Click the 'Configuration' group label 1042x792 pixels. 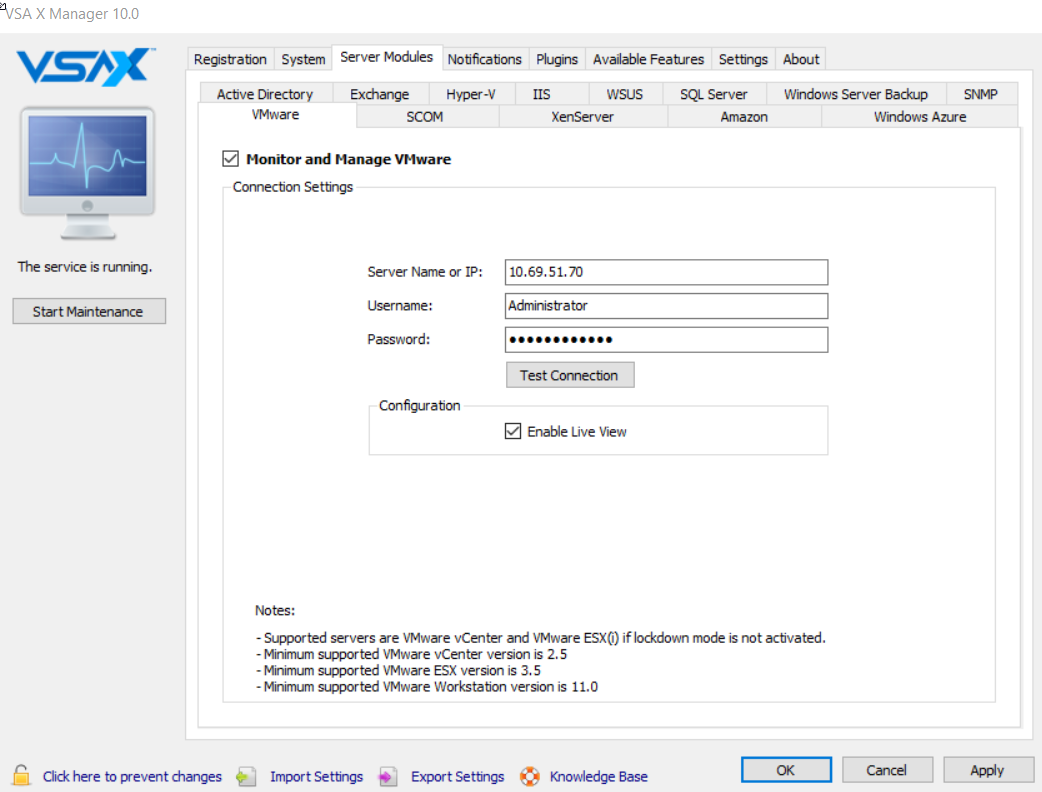tap(419, 405)
